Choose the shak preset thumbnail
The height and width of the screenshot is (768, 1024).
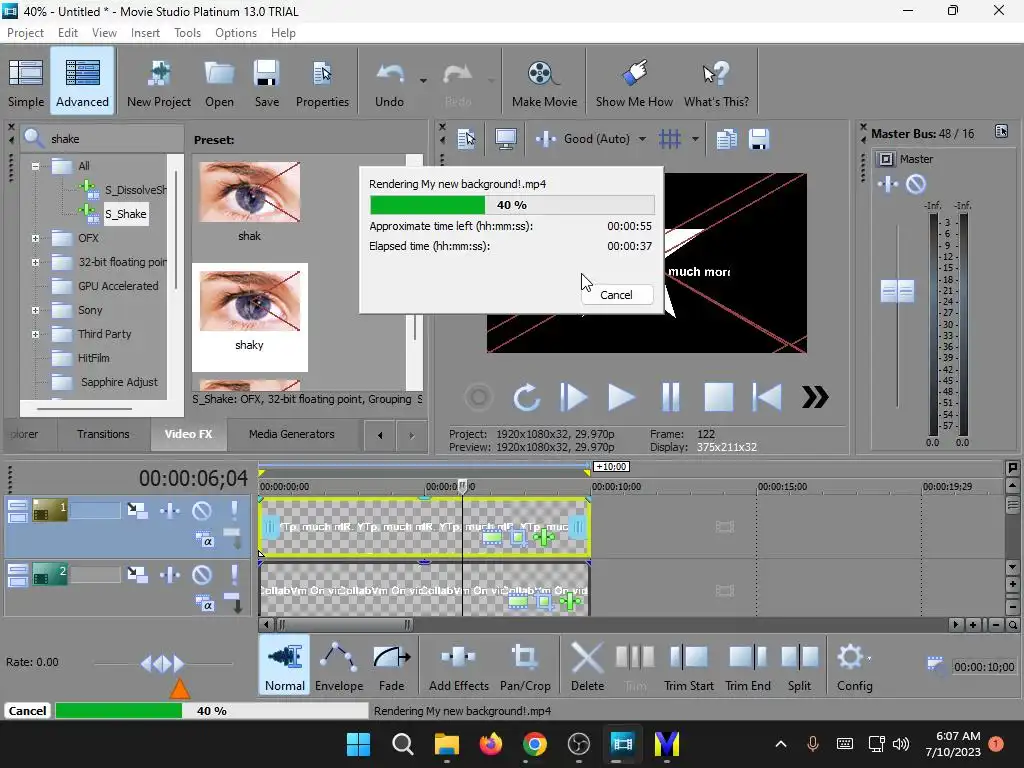click(x=249, y=193)
